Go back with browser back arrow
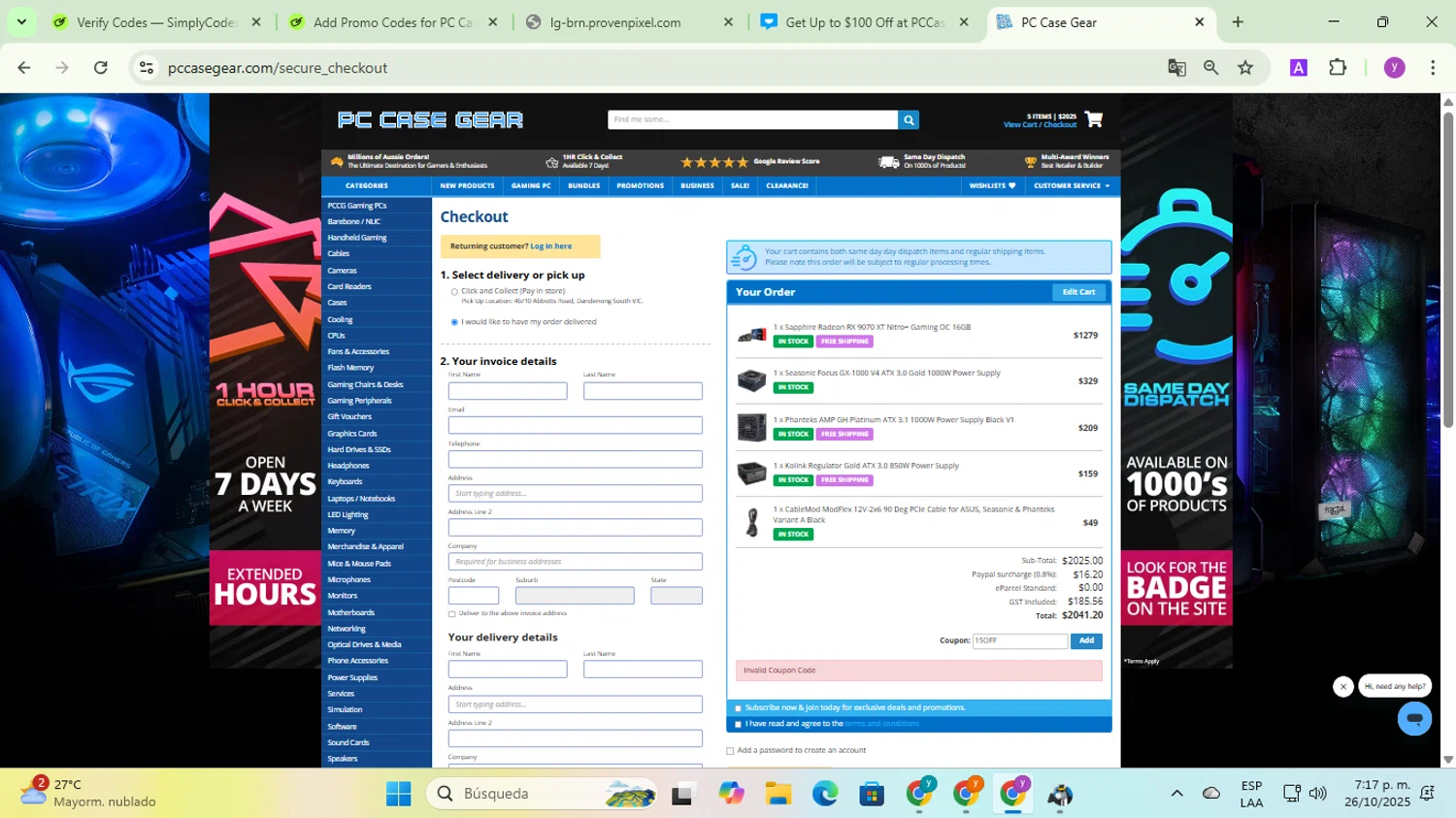The width and height of the screenshot is (1456, 818). tap(24, 68)
